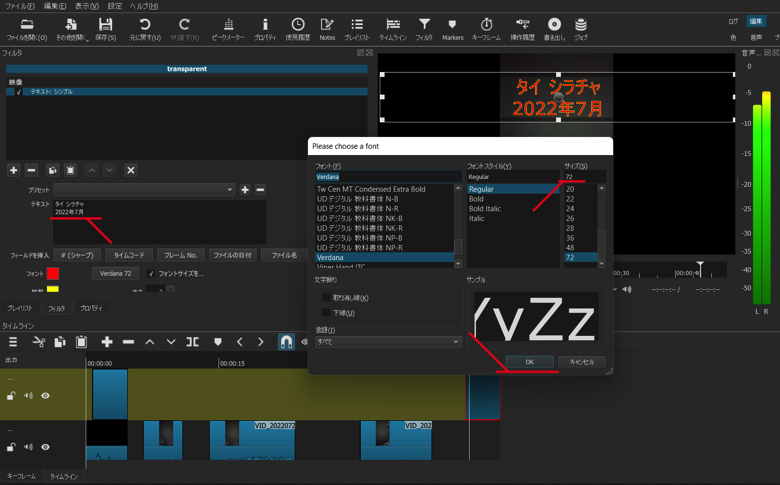Viewport: 780px width, 485px height.
Task: Remove selected filter with filter-list minus button
Action: point(31,170)
